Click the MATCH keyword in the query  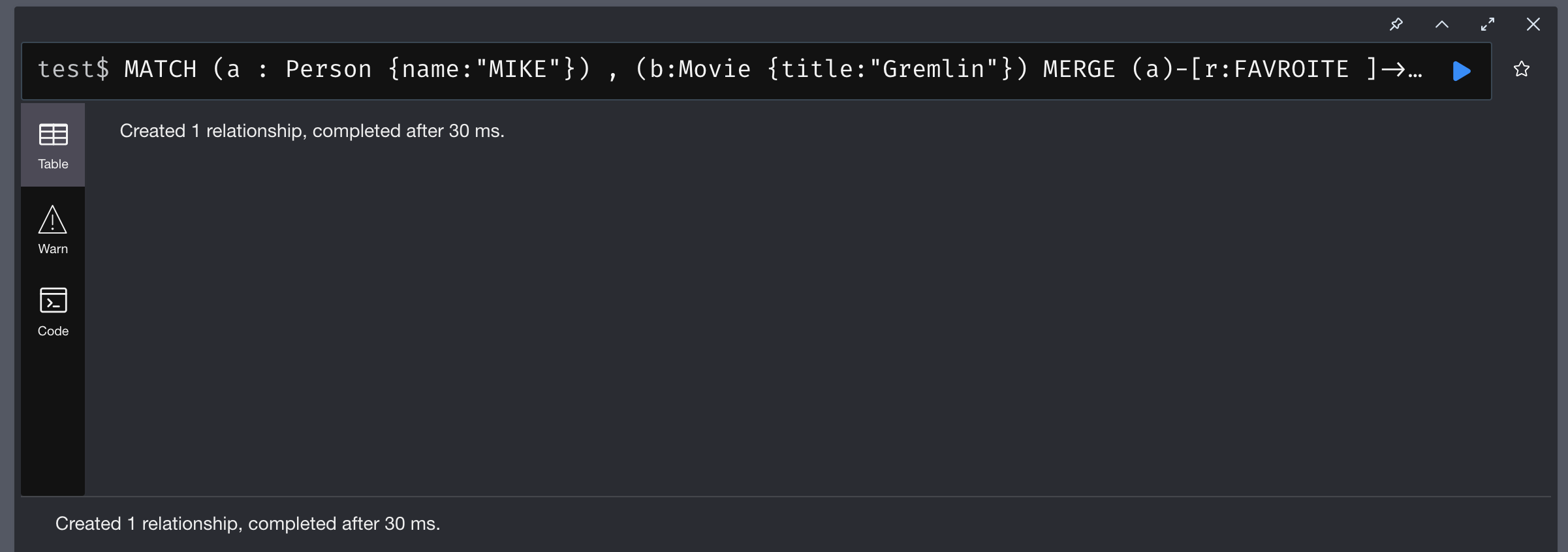coord(161,69)
